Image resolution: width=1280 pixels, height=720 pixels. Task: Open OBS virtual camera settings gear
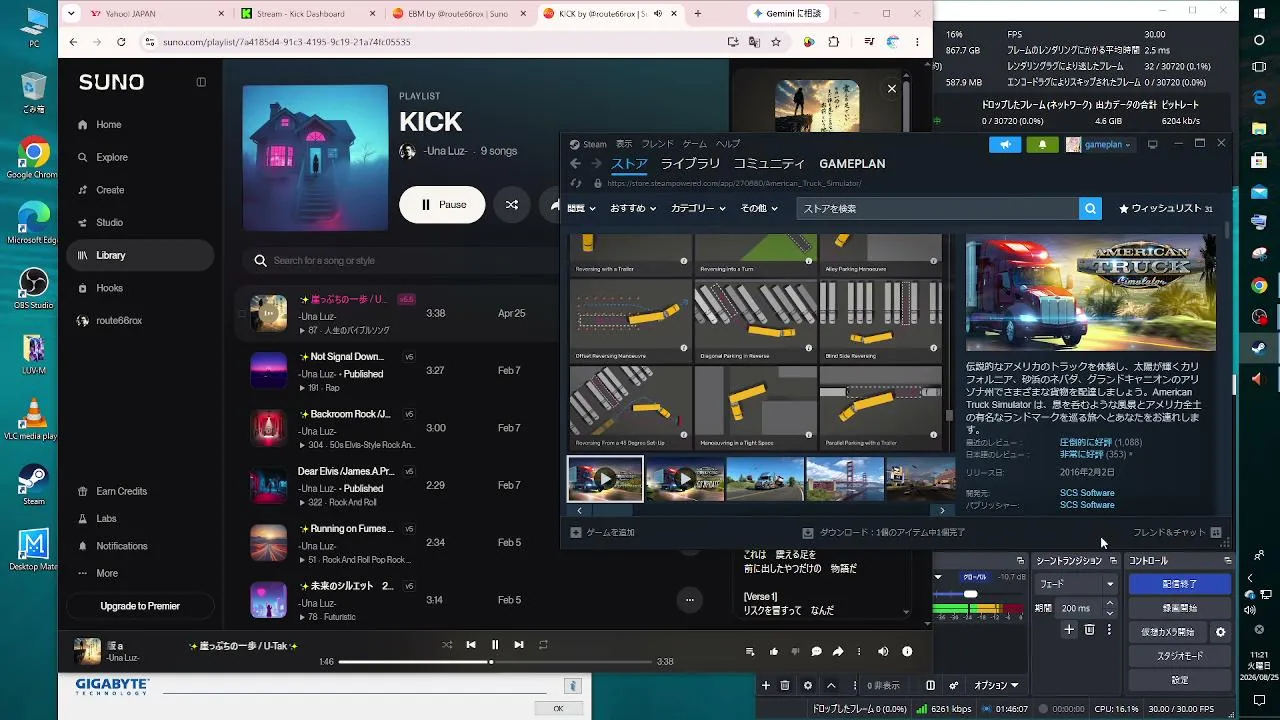click(x=1220, y=632)
